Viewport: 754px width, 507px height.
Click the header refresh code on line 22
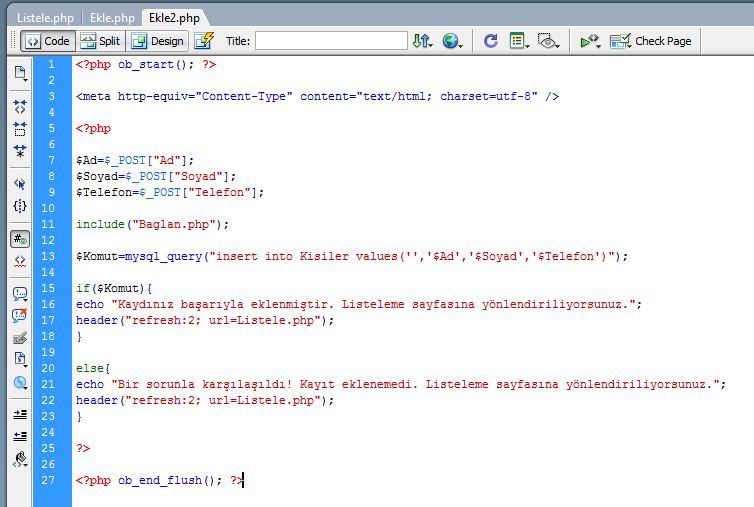point(205,400)
